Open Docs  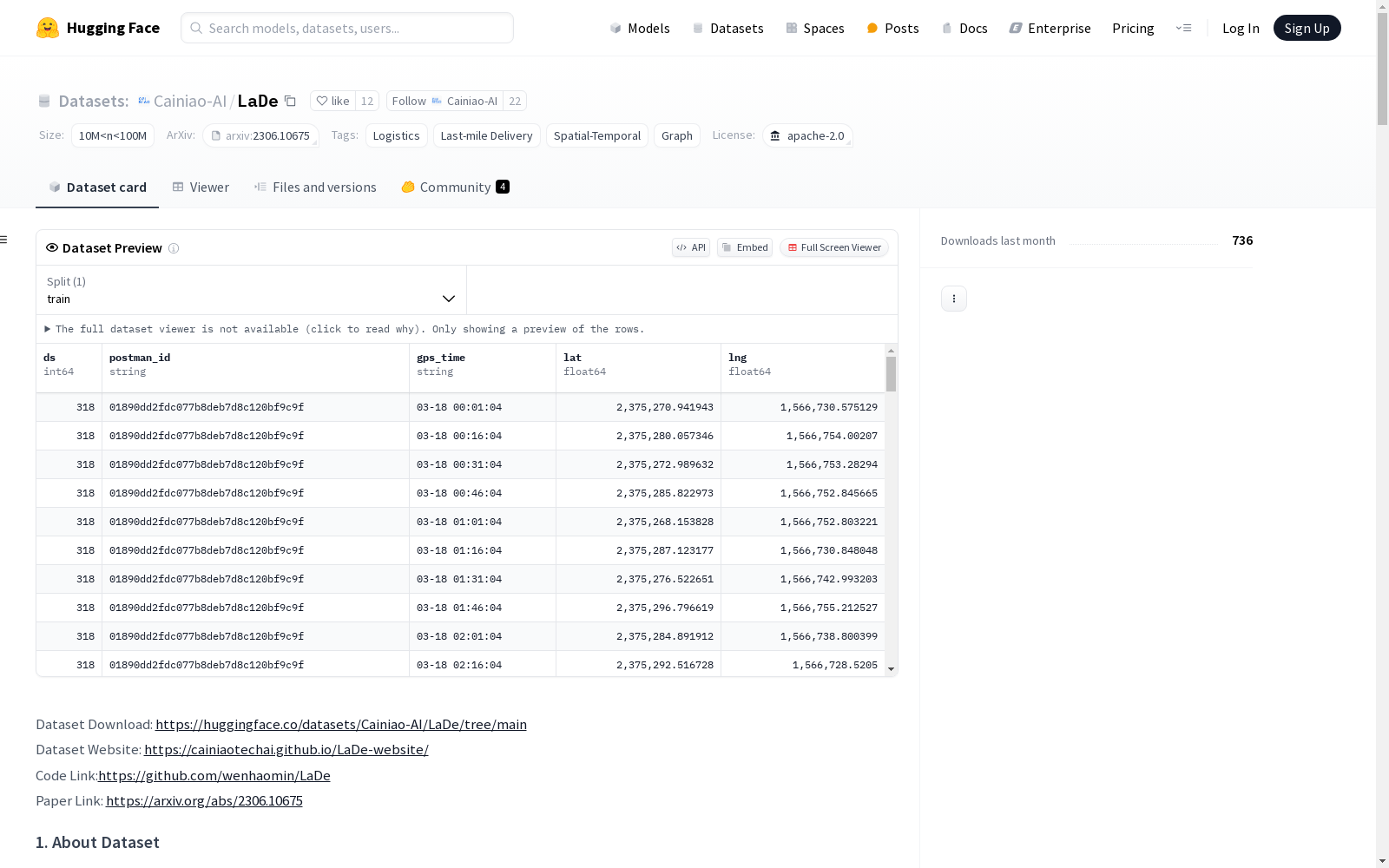click(x=964, y=28)
